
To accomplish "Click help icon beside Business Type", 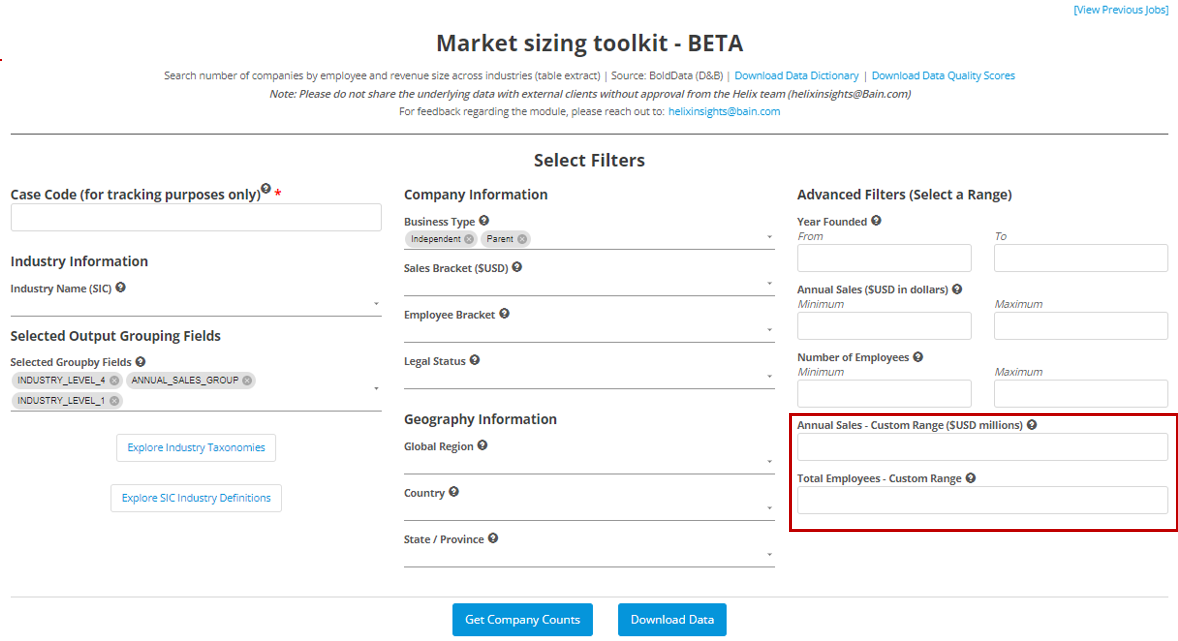I will tap(484, 221).
